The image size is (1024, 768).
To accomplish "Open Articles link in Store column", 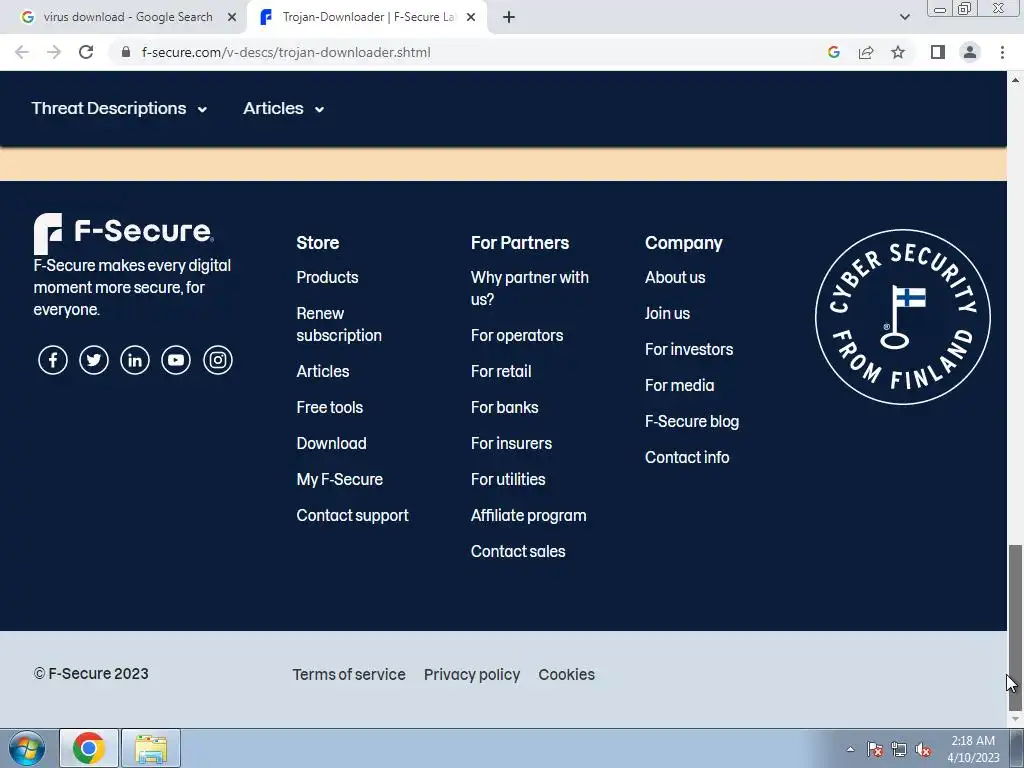I will click(x=323, y=372).
